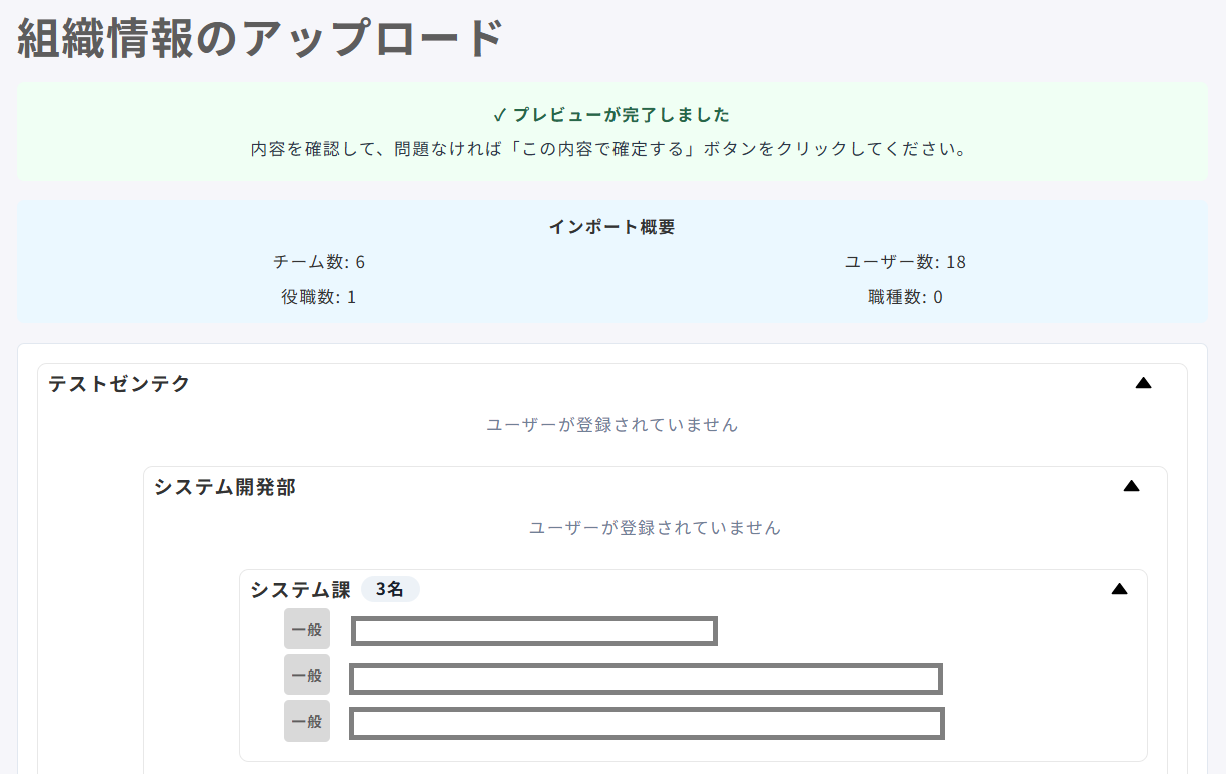This screenshot has width=1226, height=774.
Task: Select the third user entry in システム課
Action: tap(647, 723)
